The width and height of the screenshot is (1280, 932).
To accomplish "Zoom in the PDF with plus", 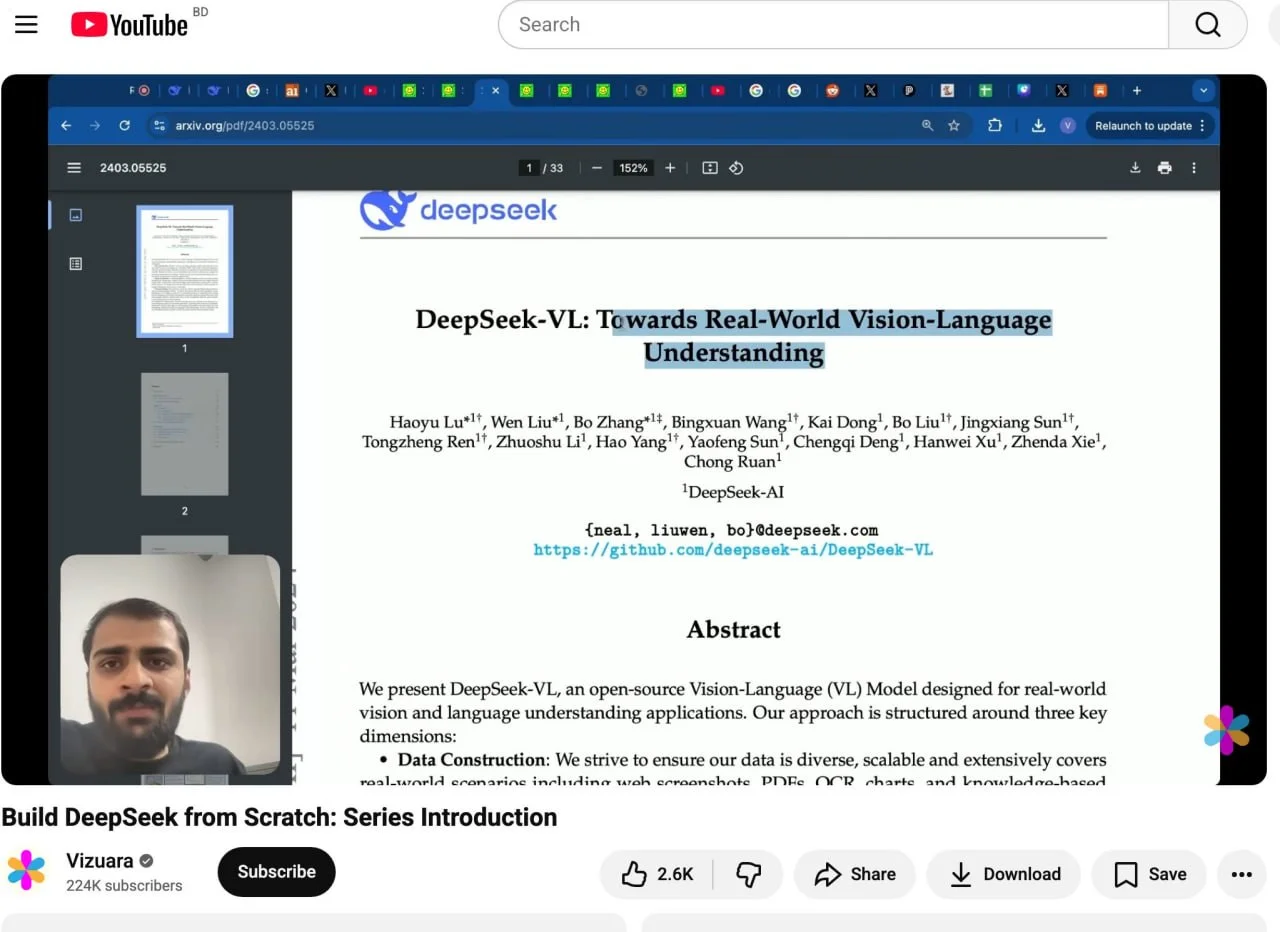I will tap(670, 168).
